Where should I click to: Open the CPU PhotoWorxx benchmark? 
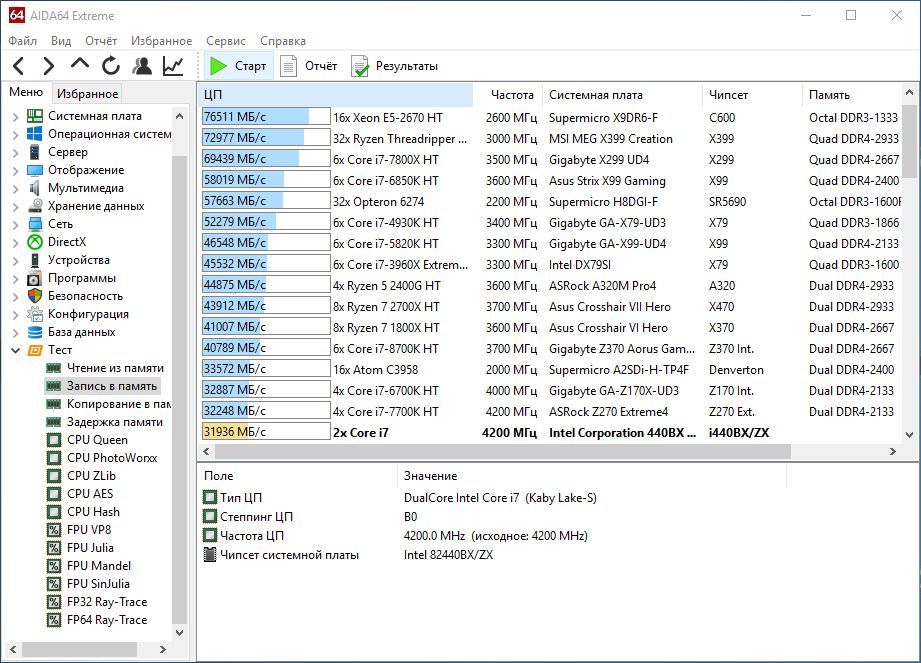tap(112, 458)
